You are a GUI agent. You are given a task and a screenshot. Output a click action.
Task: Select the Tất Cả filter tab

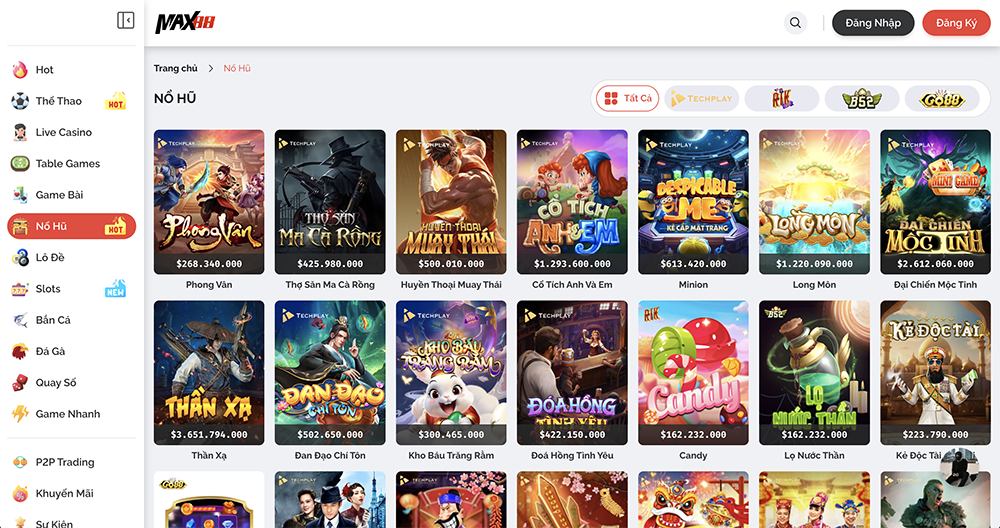(628, 98)
